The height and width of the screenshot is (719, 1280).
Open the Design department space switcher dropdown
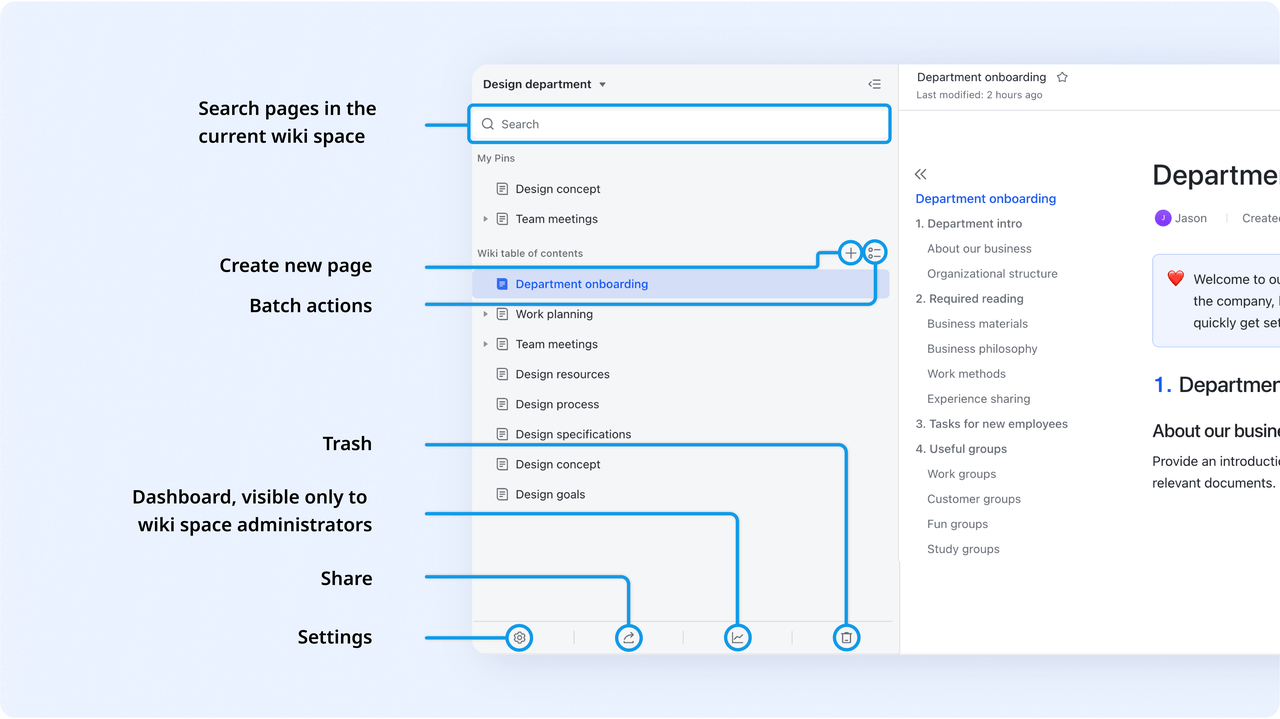545,84
